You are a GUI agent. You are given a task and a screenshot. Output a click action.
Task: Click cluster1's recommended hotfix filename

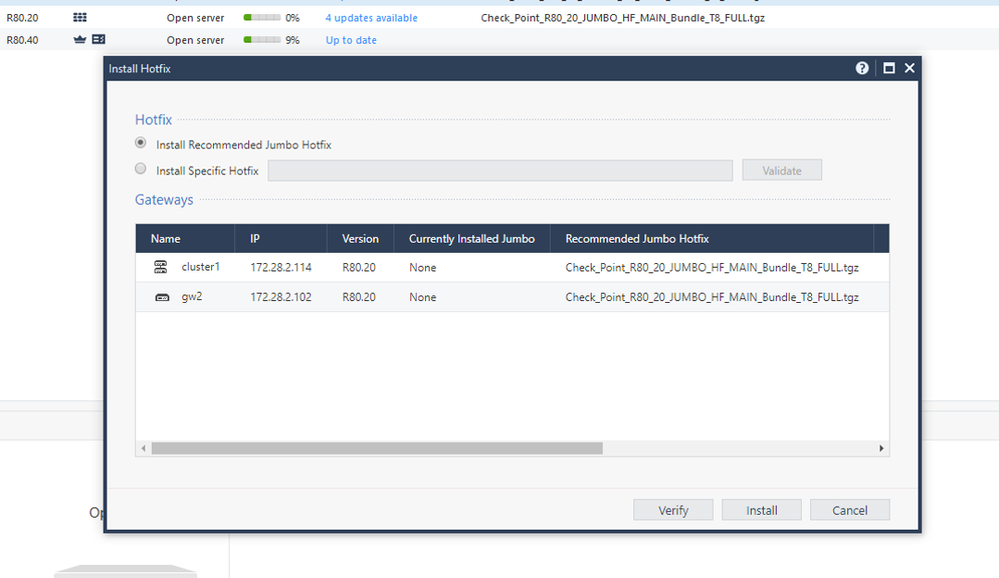(712, 268)
